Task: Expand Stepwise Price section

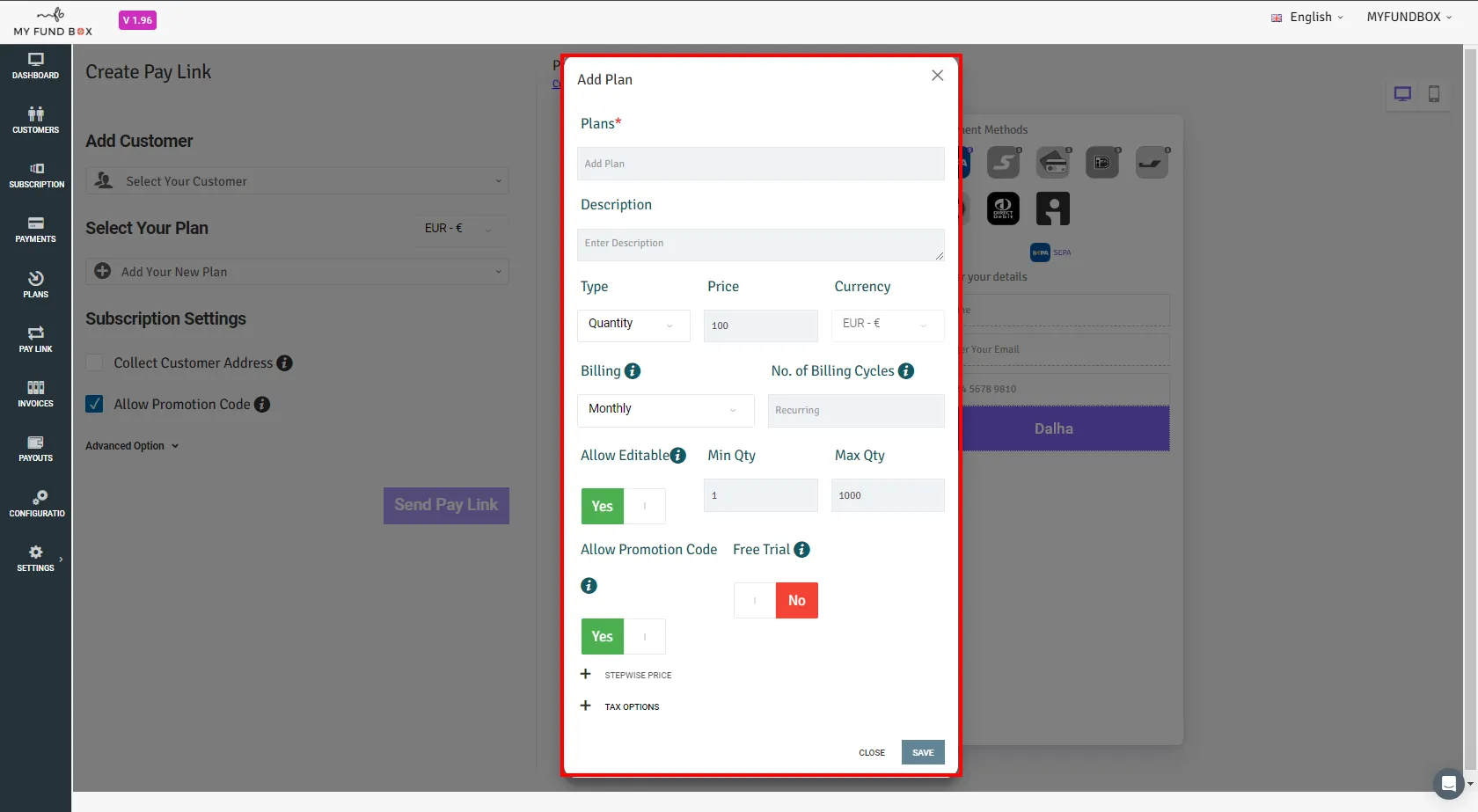Action: (626, 675)
